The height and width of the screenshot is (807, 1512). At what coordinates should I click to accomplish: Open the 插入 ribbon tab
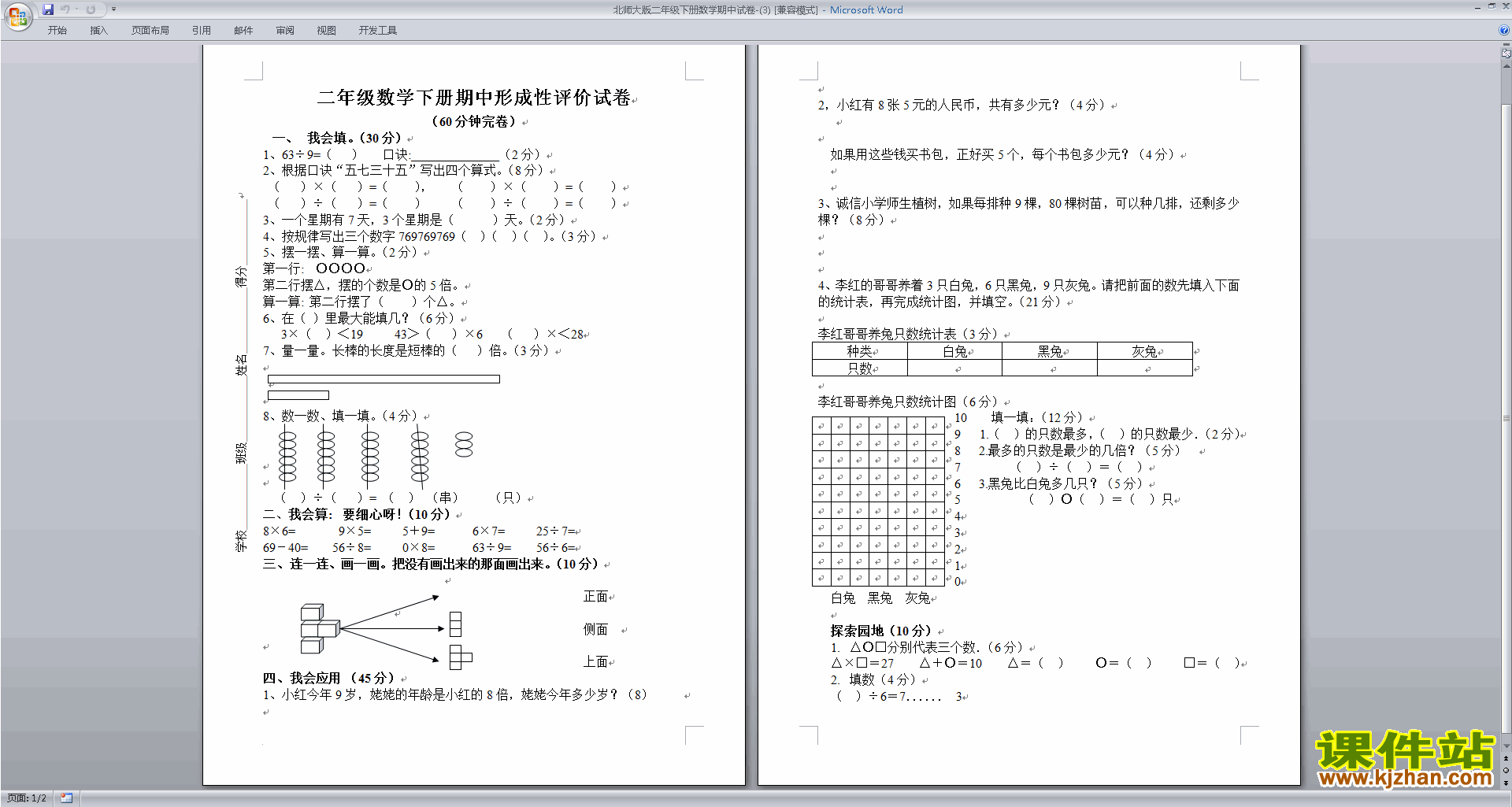click(98, 31)
